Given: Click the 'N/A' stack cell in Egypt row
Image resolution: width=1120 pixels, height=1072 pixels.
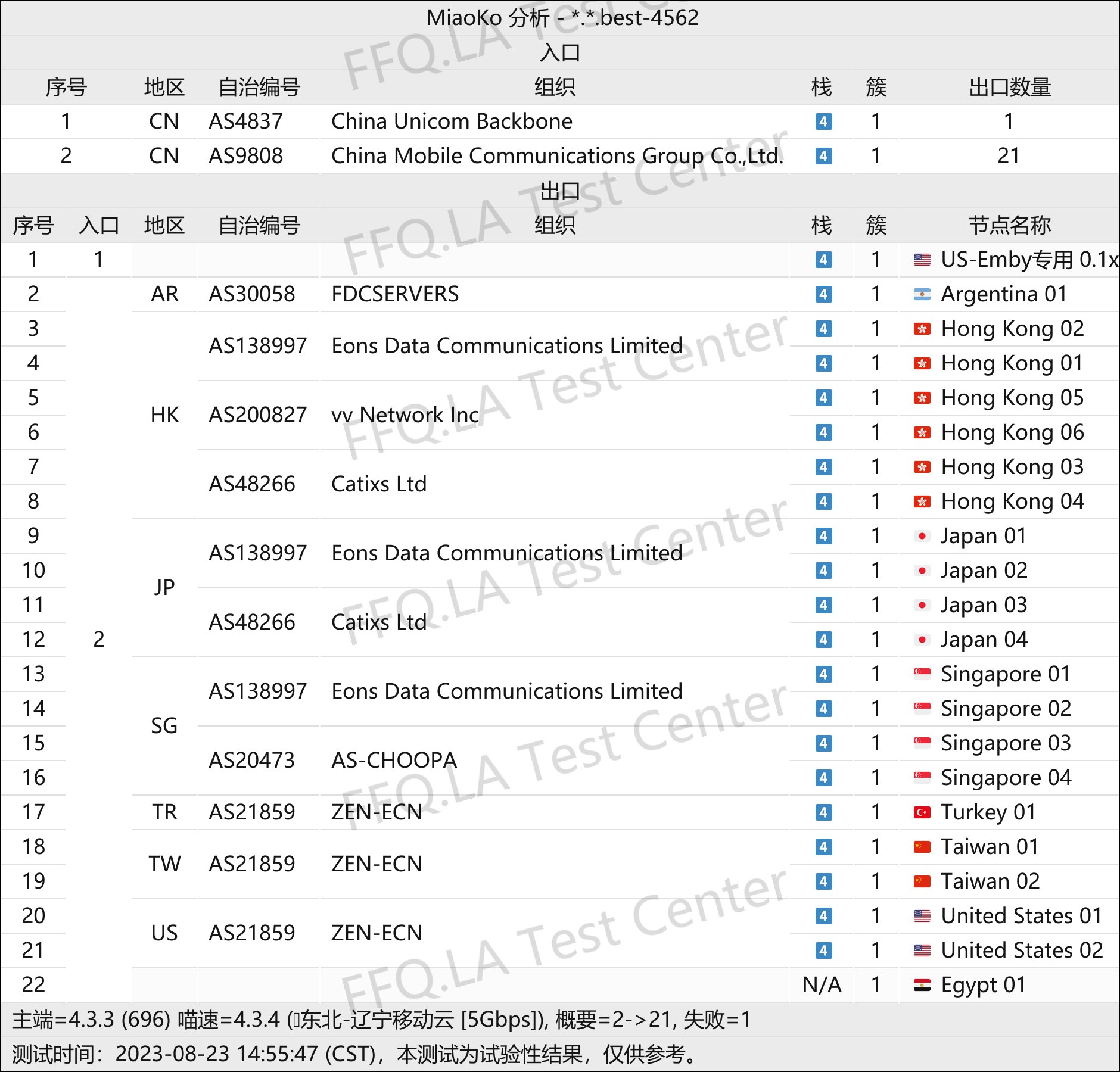Looking at the screenshot, I should pyautogui.click(x=822, y=985).
